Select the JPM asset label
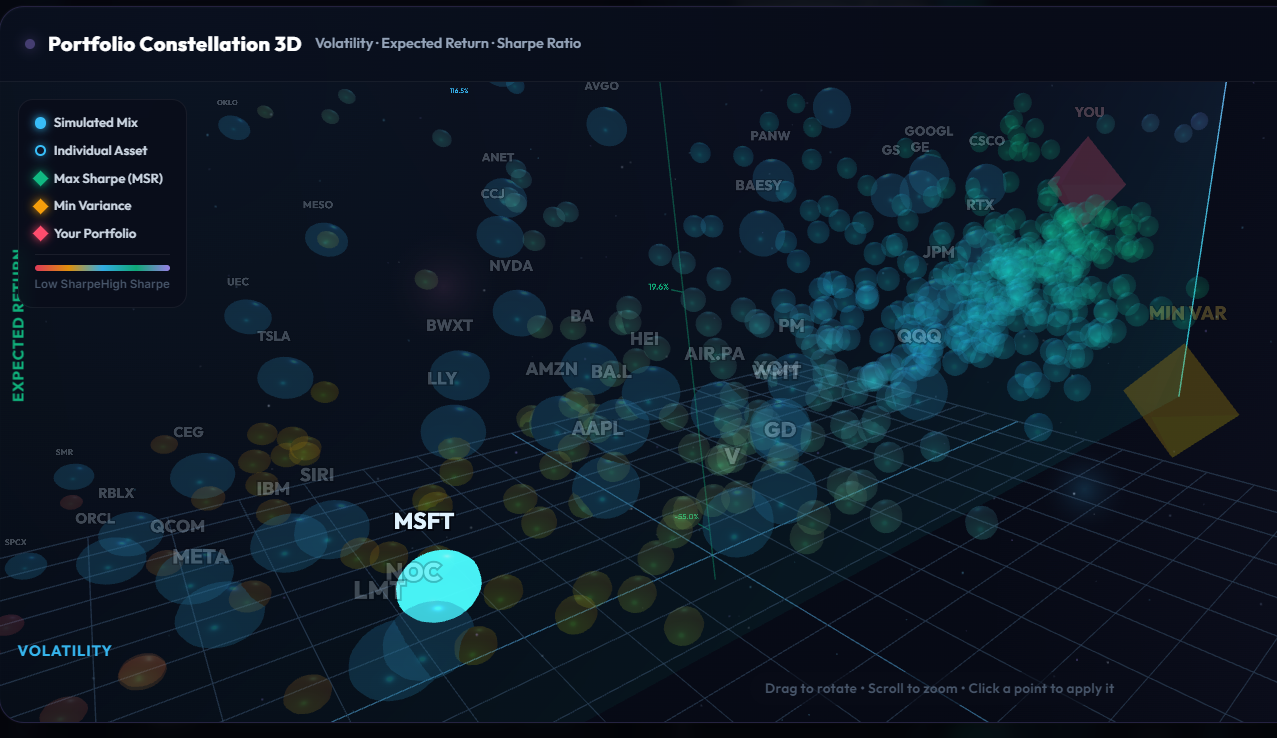Screen dimensions: 1277x738 939,252
